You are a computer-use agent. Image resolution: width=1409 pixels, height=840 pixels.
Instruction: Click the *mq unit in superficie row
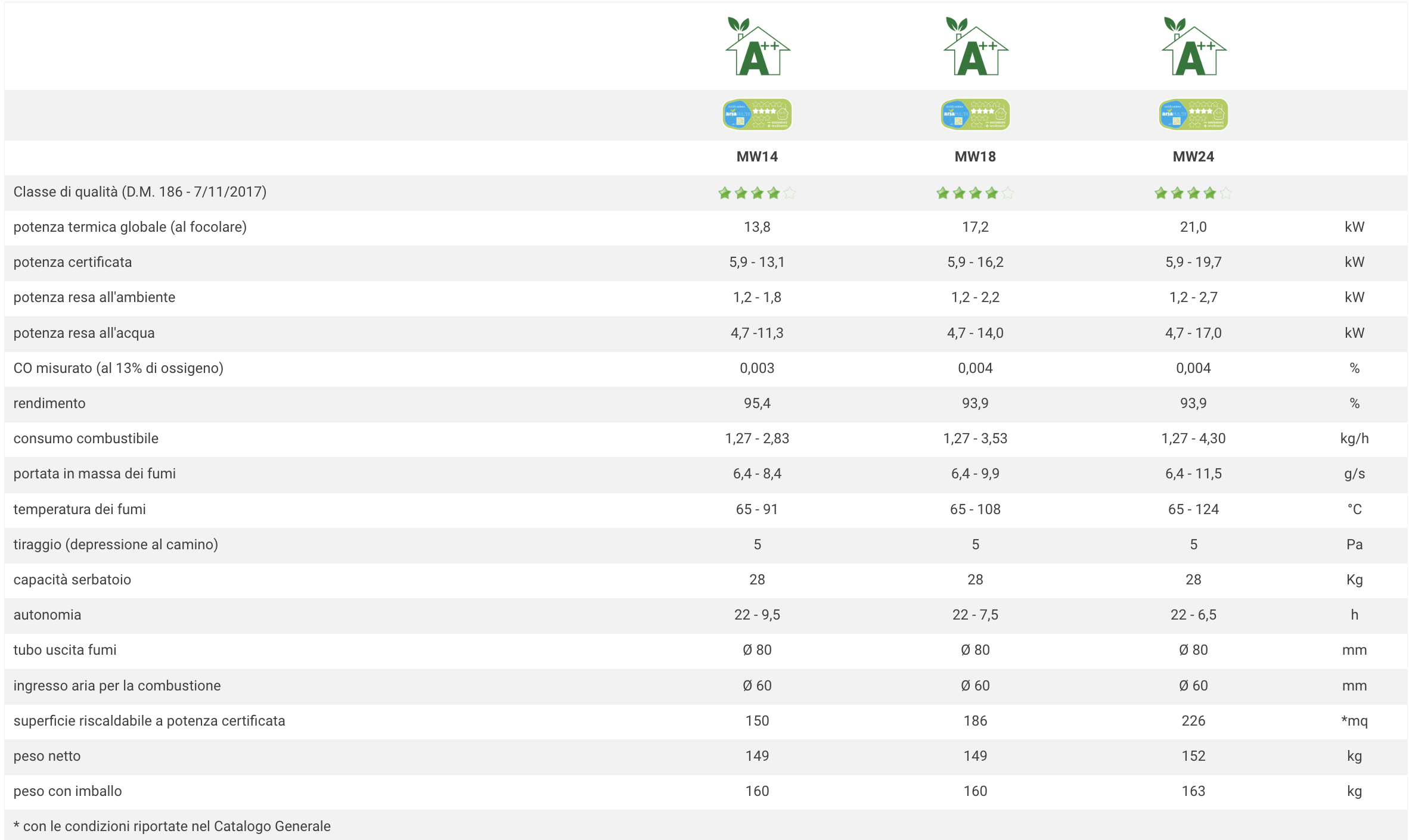tap(1354, 721)
